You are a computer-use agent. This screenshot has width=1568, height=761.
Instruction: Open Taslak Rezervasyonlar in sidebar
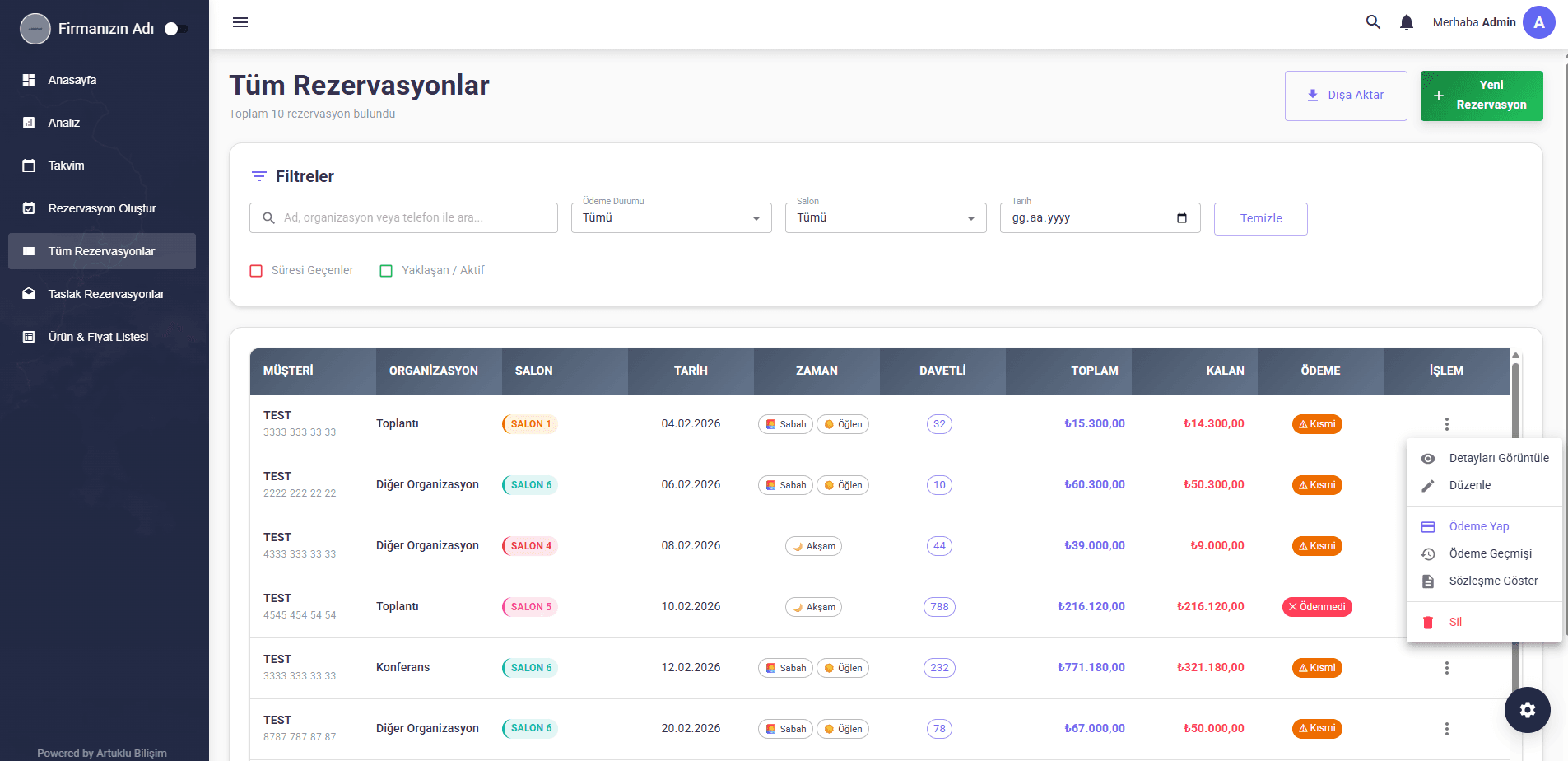[x=102, y=294]
